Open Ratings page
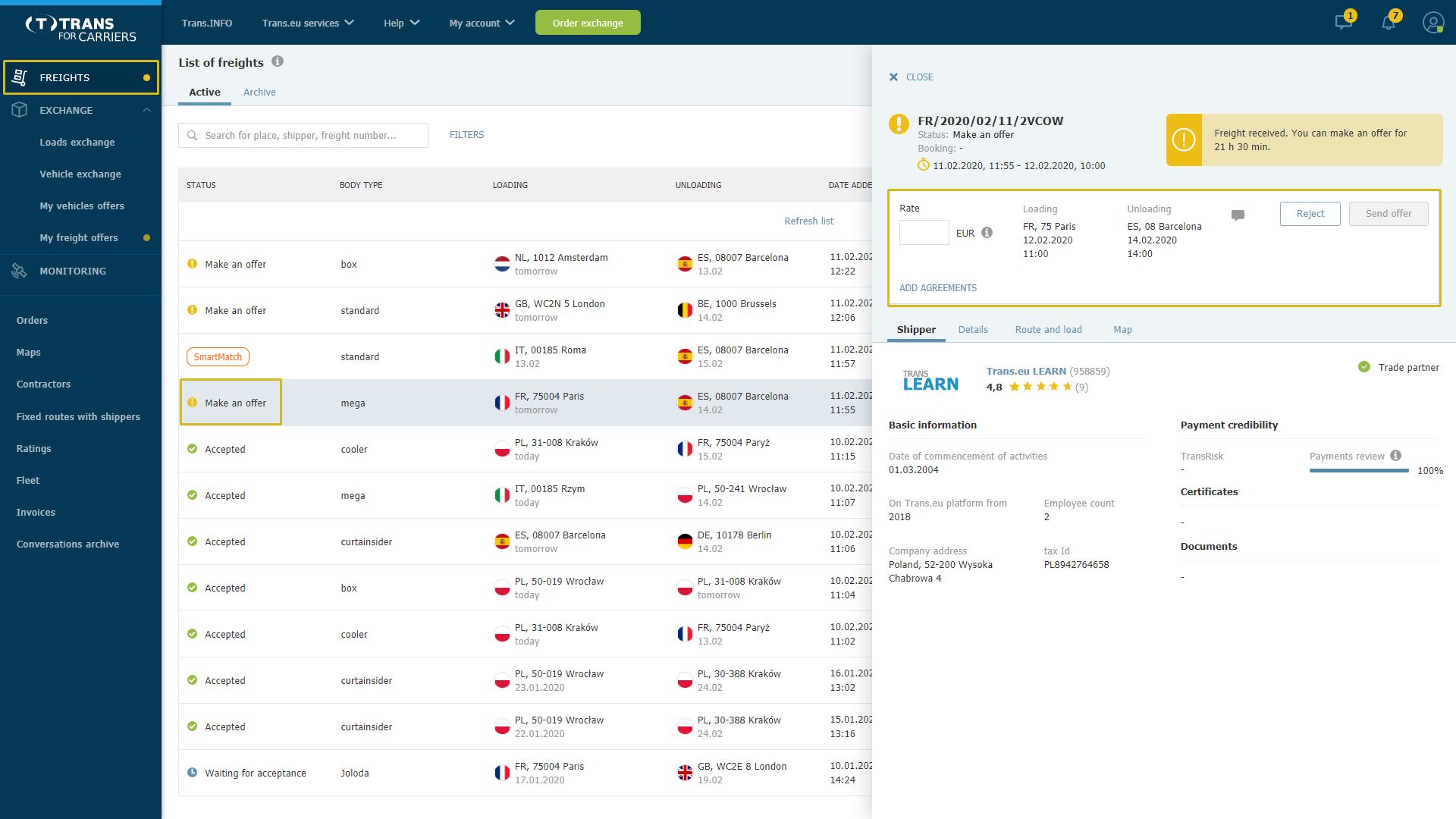The width and height of the screenshot is (1456, 819). (34, 448)
